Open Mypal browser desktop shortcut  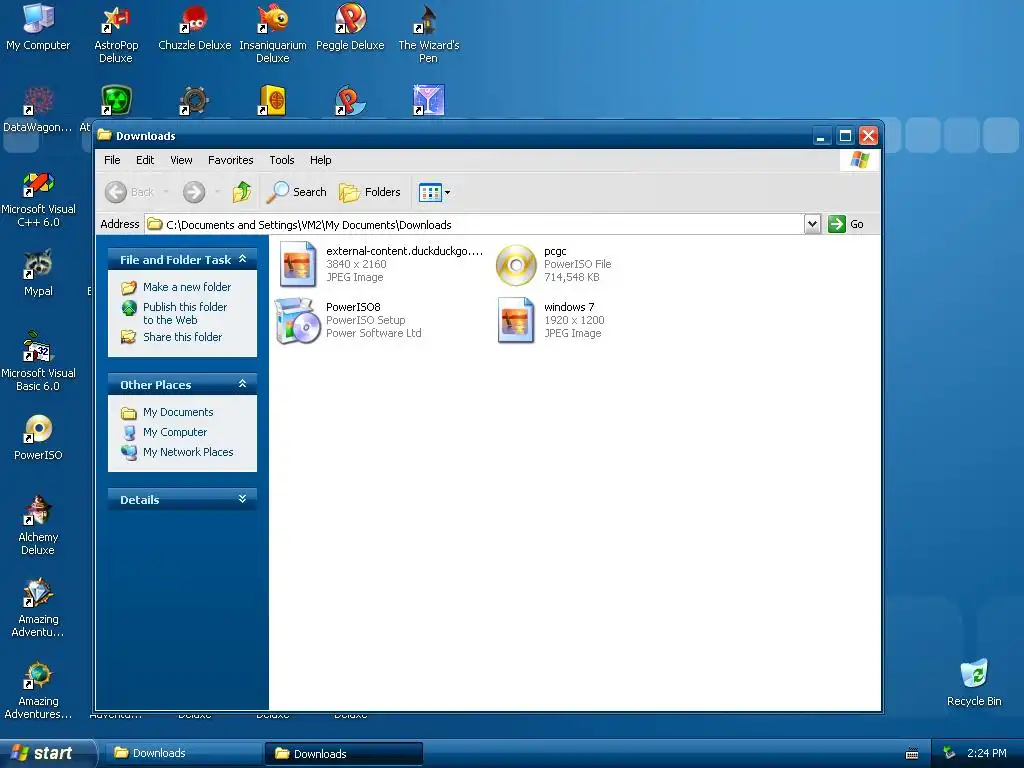[x=38, y=273]
